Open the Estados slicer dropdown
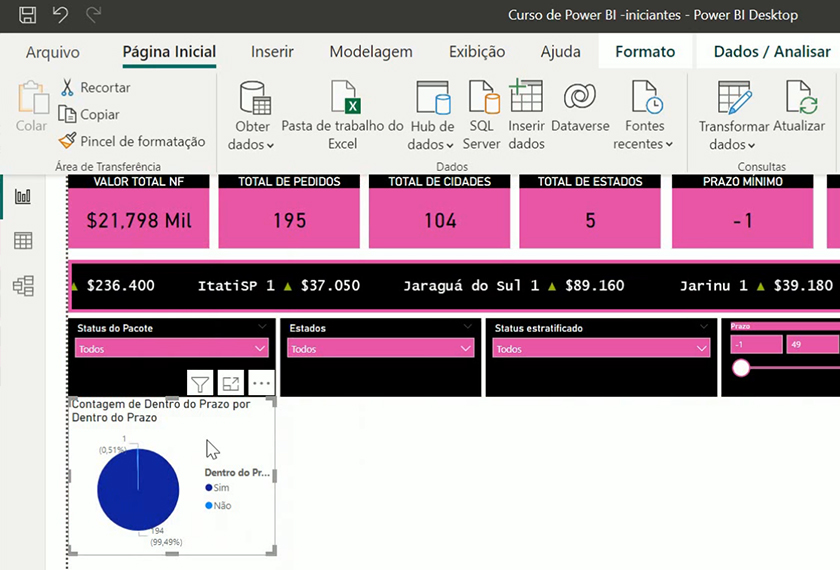Viewport: 840px width, 570px height. pyautogui.click(x=465, y=349)
